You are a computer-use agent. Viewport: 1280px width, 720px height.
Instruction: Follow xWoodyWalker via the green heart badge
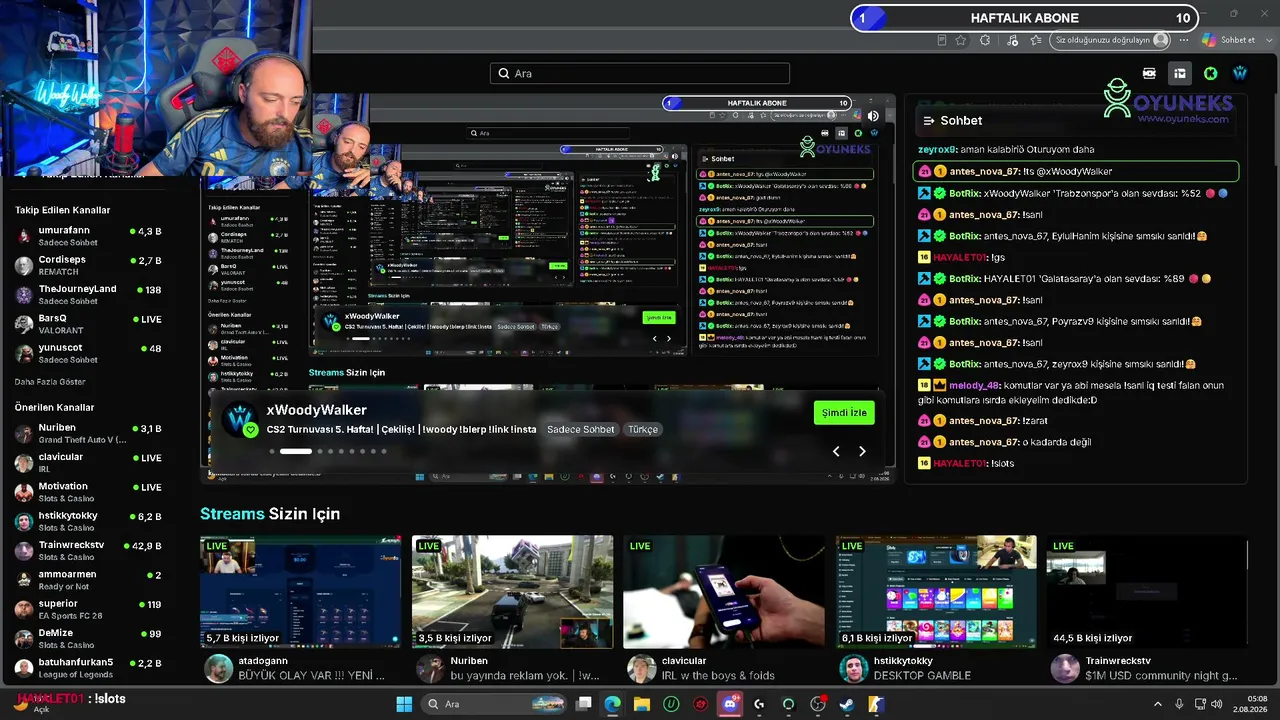[x=250, y=430]
